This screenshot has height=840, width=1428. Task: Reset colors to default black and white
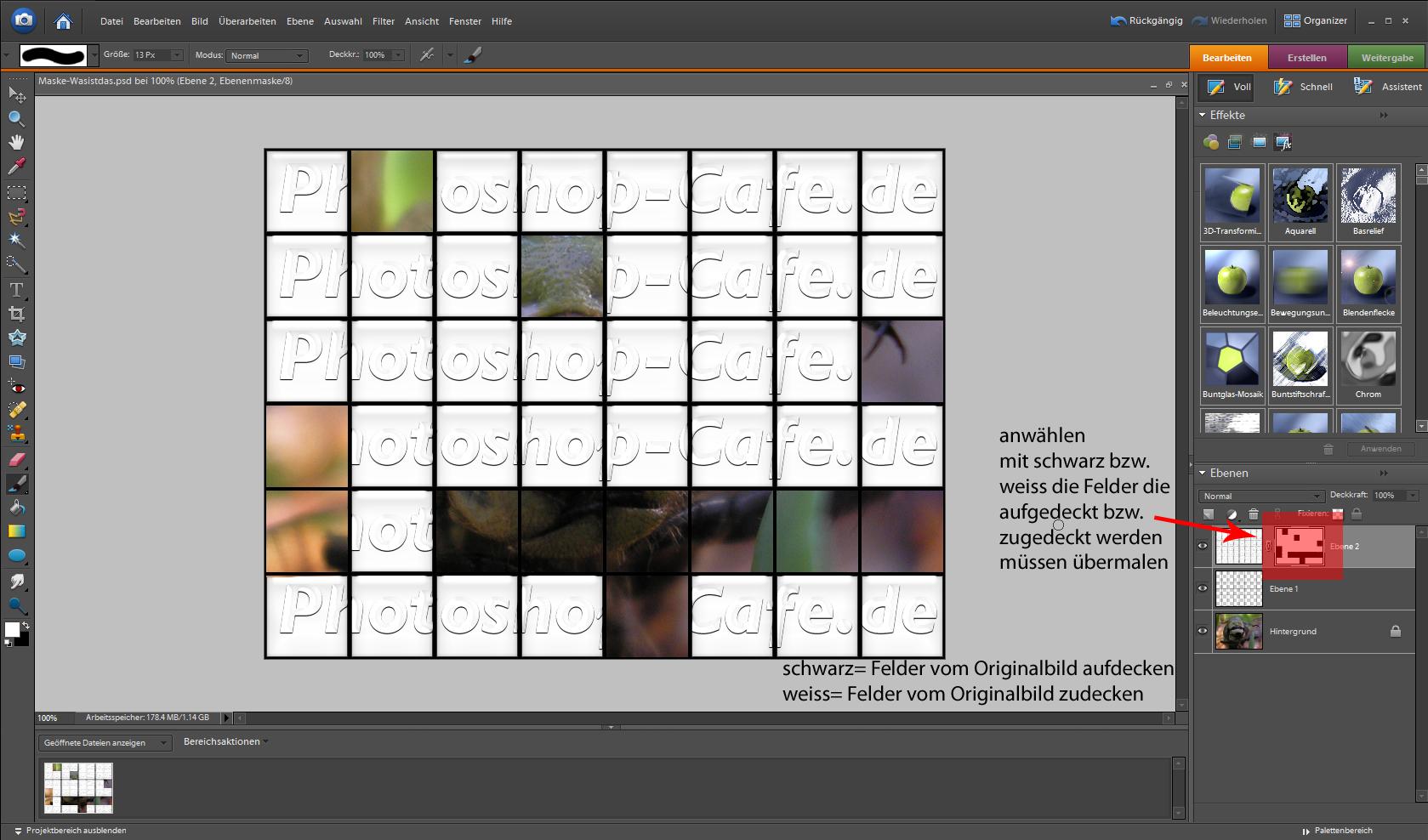pos(7,641)
